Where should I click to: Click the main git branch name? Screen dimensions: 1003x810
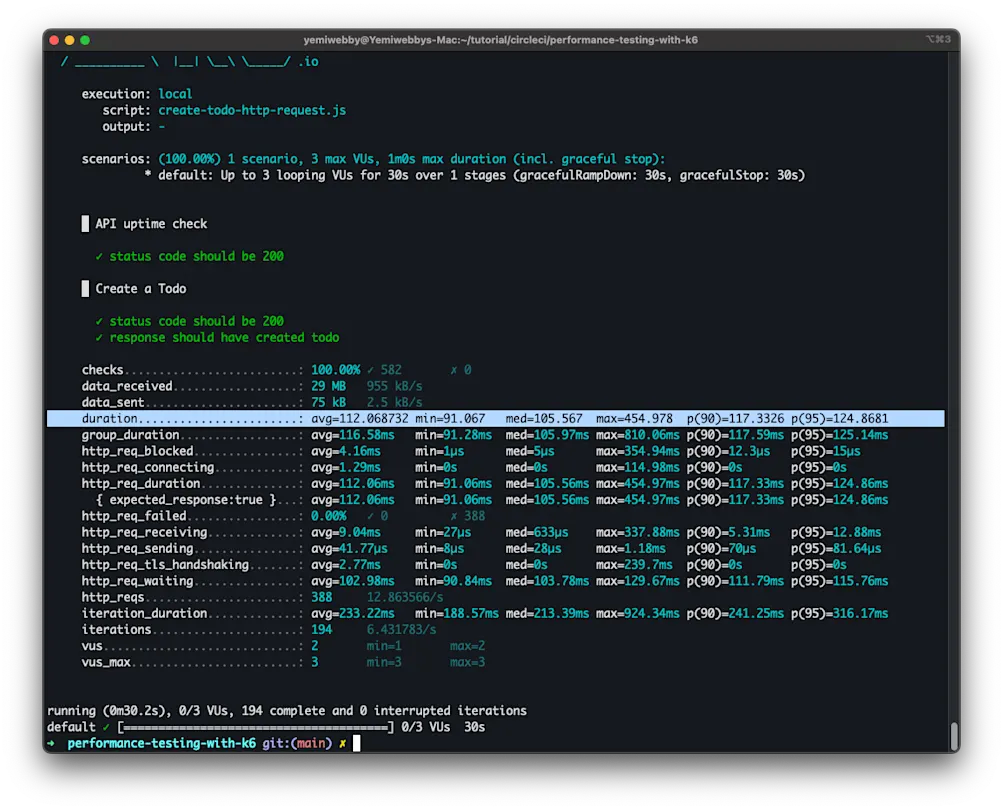[x=310, y=743]
